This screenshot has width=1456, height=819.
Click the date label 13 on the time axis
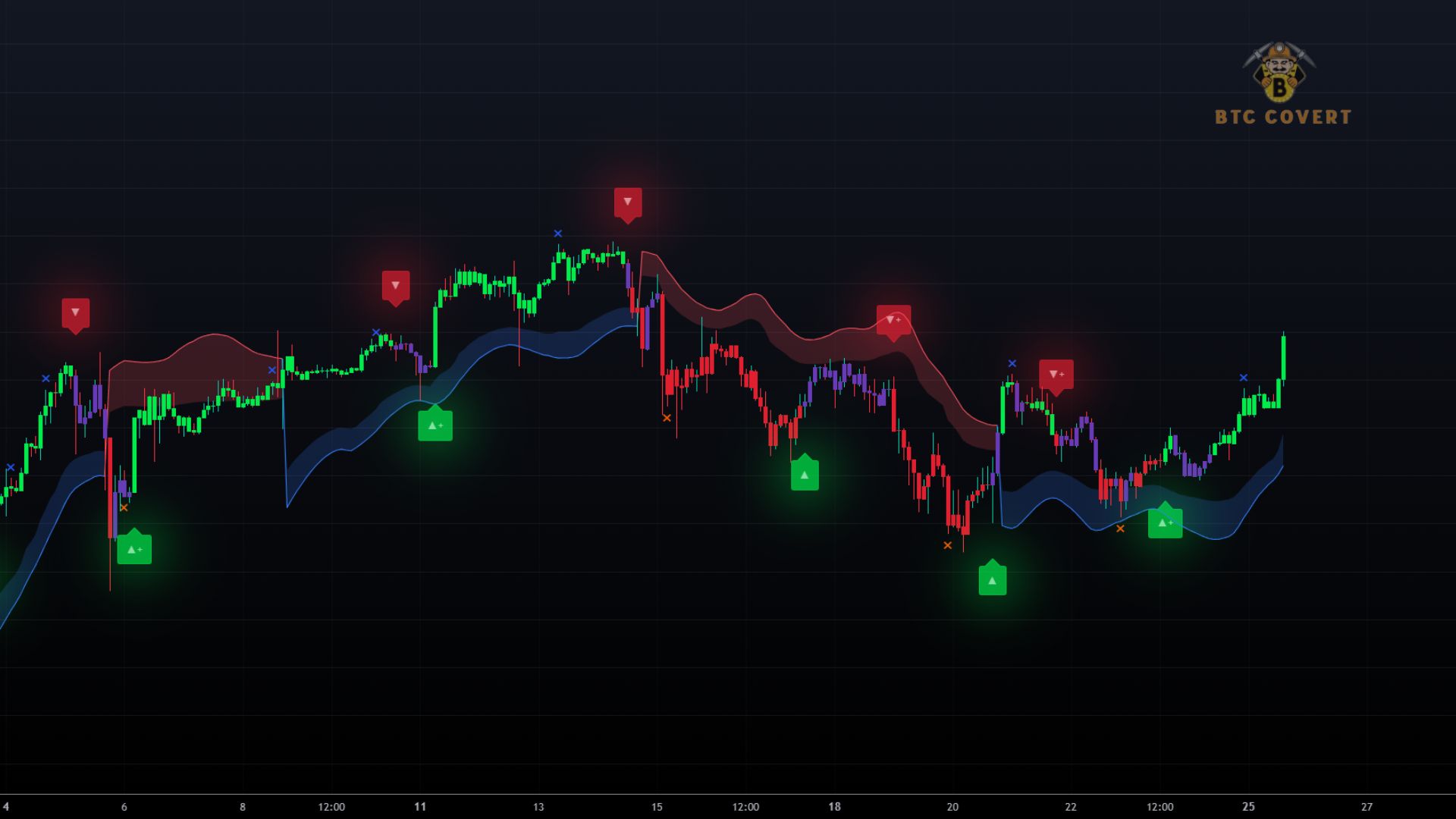(x=538, y=807)
